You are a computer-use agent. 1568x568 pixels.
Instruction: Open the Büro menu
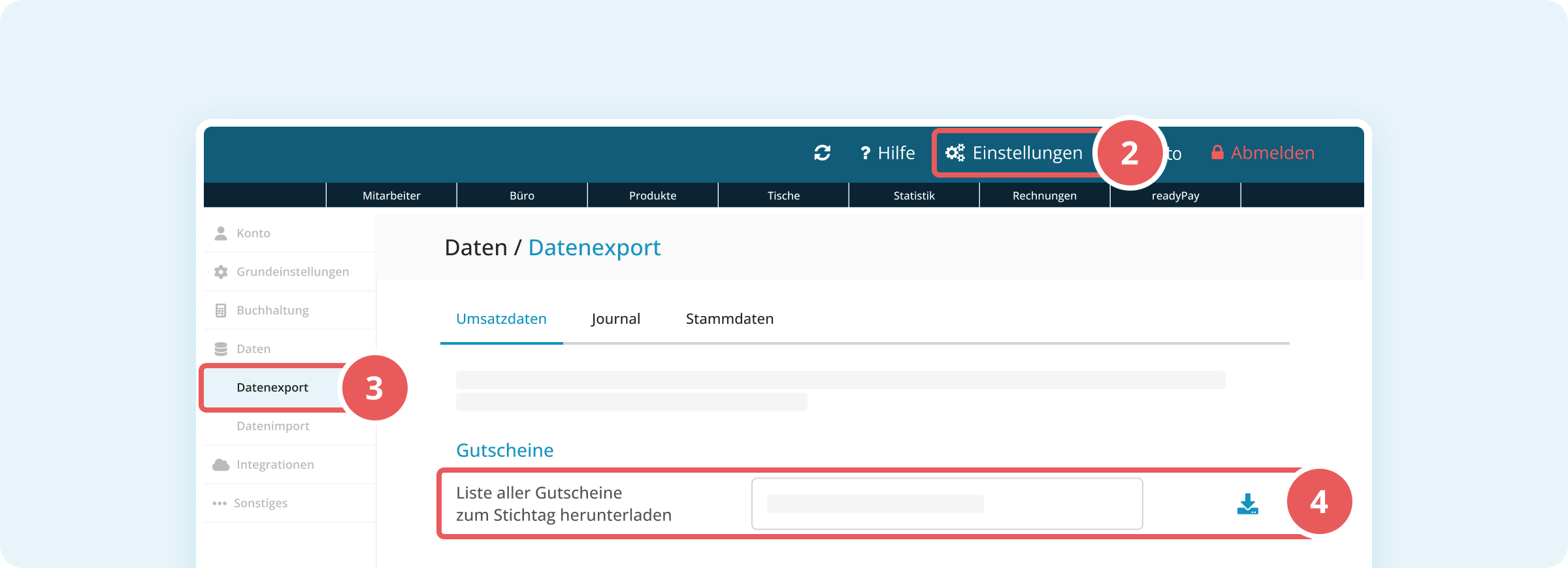(522, 195)
